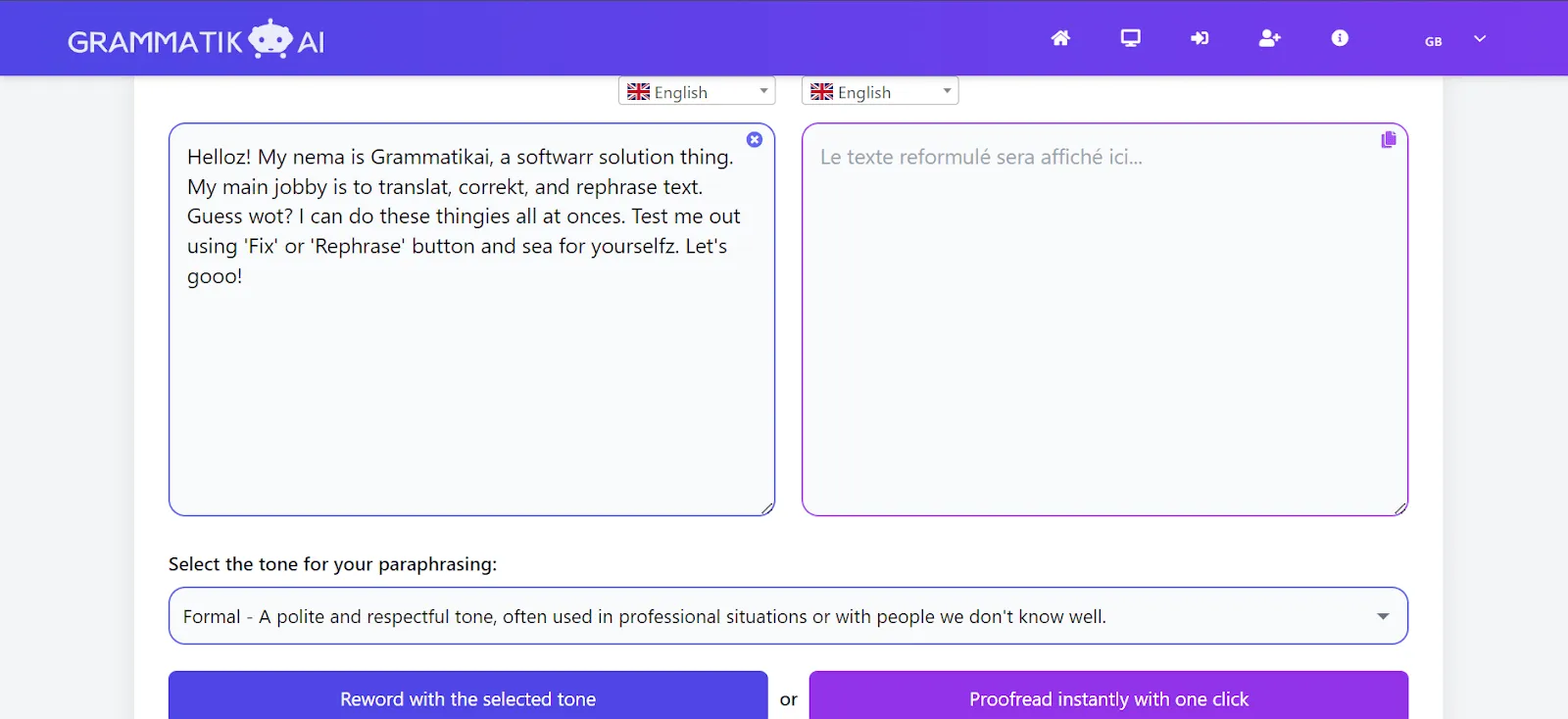Click Proofread instantly with one click
Viewport: 1568px width, 719px height.
(x=1108, y=695)
